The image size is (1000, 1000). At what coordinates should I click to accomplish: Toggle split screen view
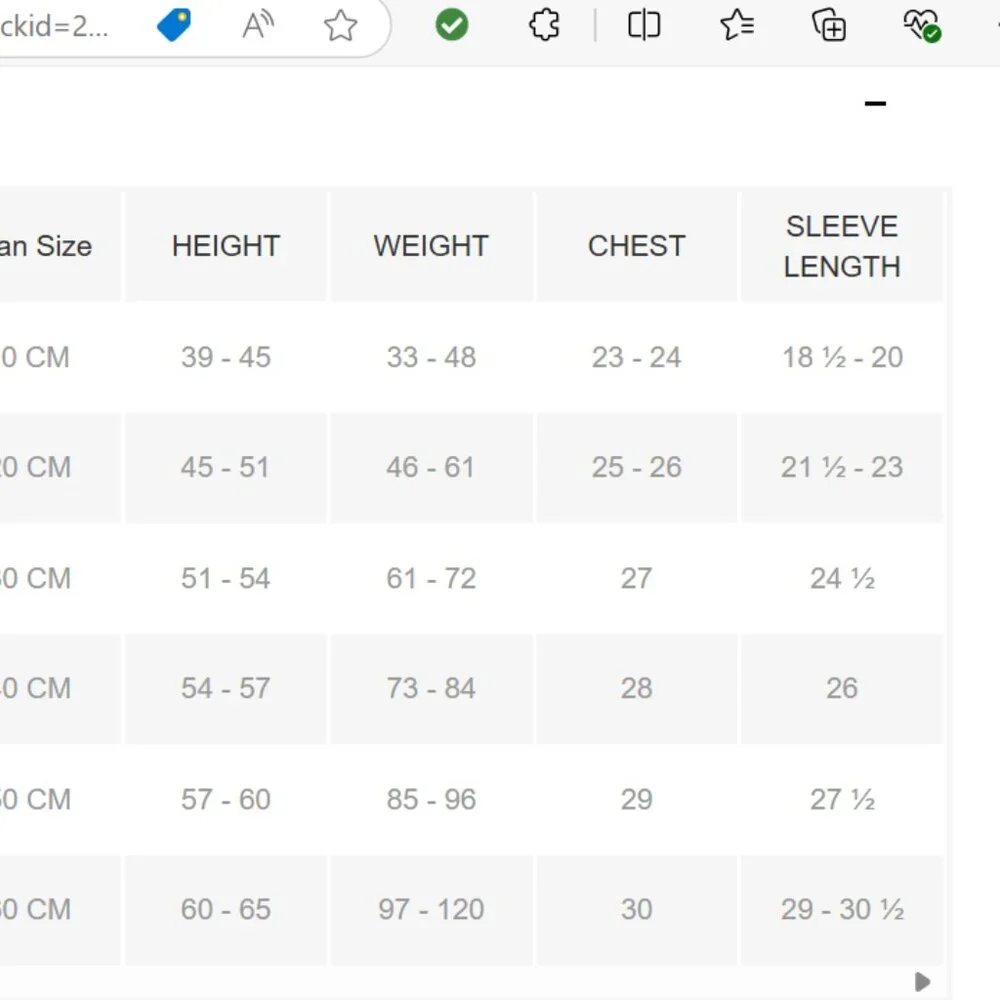click(x=643, y=26)
